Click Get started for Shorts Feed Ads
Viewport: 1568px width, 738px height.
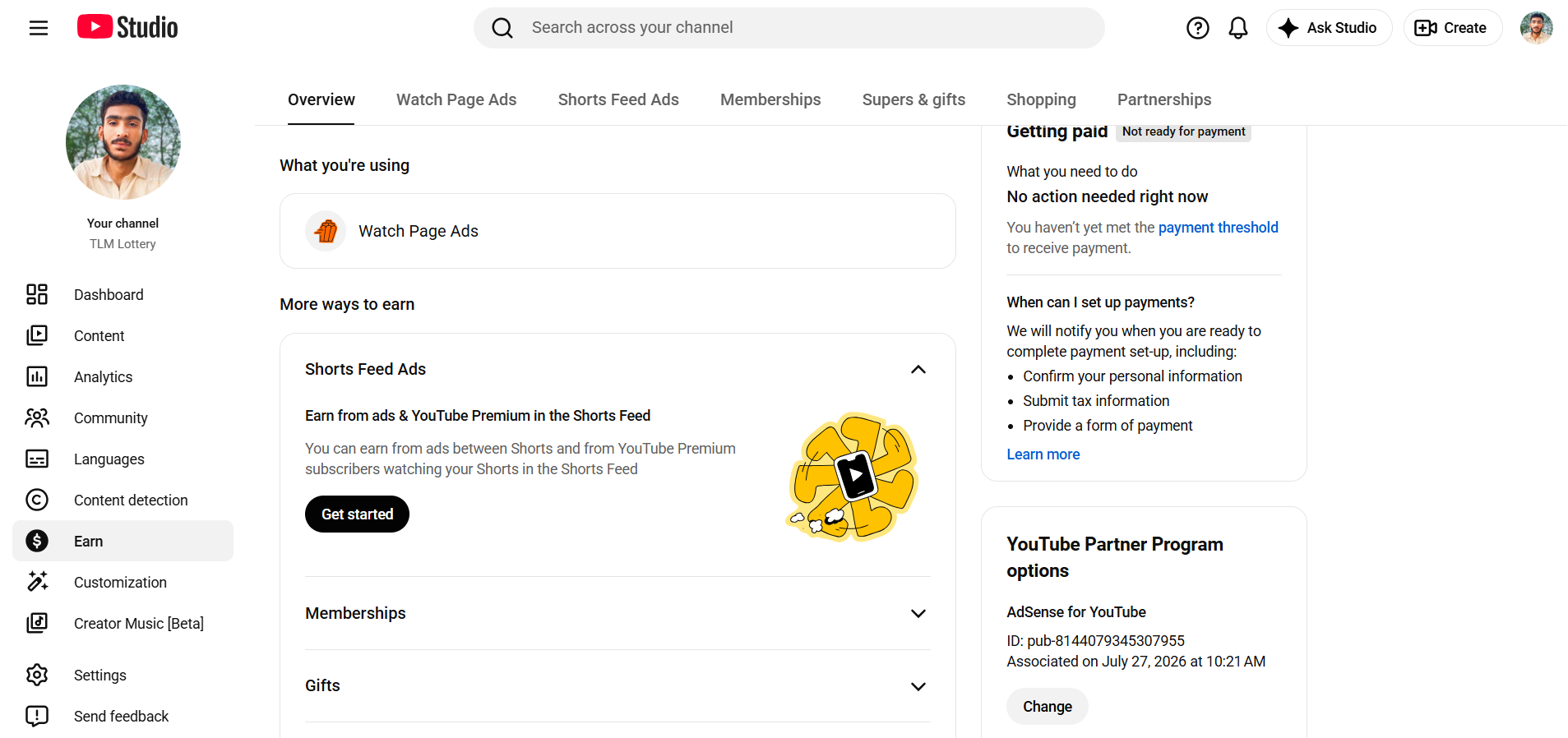[x=357, y=514]
